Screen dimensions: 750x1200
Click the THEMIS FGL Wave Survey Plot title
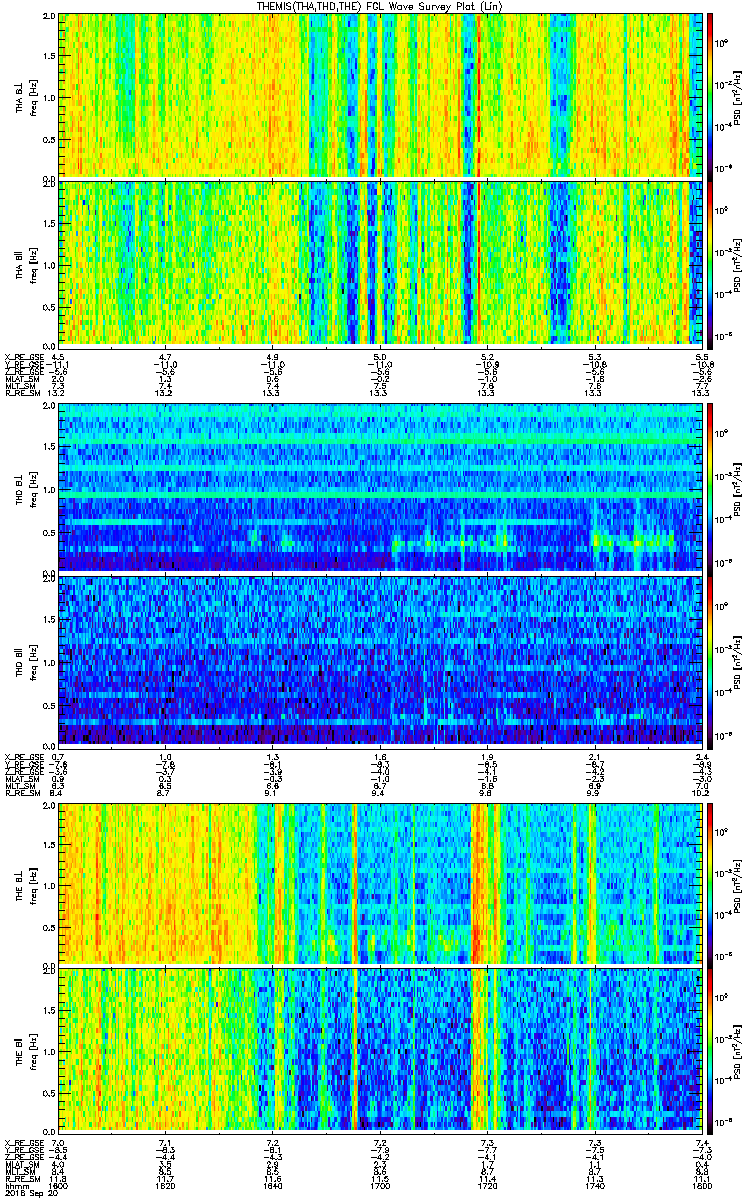point(381,6)
